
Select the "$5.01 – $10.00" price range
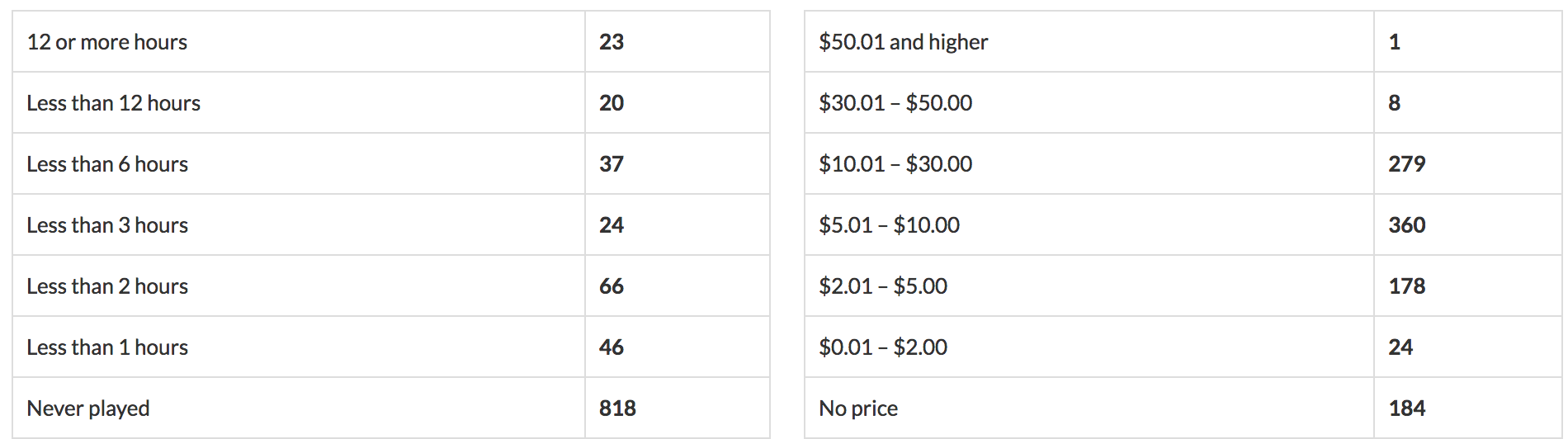point(889,225)
